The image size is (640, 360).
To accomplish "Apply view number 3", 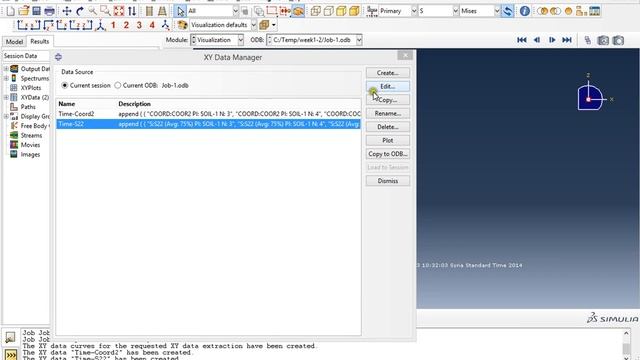I will (x=139, y=25).
